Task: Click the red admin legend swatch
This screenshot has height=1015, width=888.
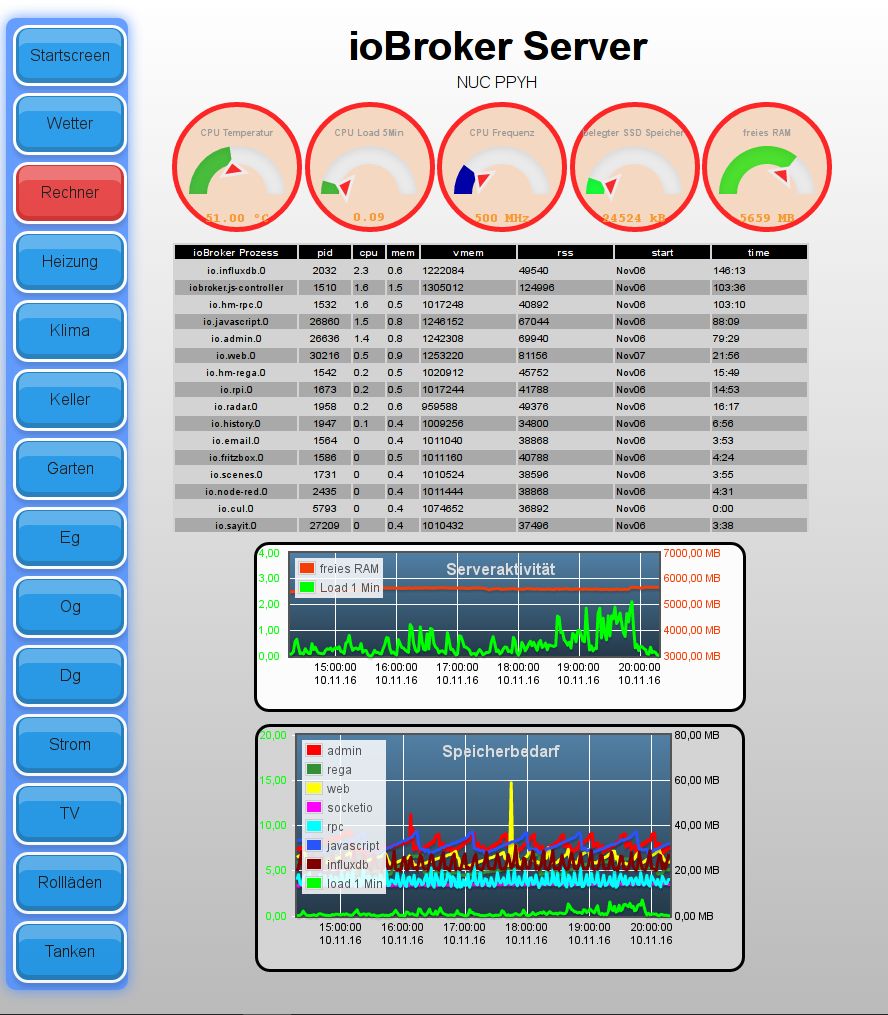Action: coord(314,750)
